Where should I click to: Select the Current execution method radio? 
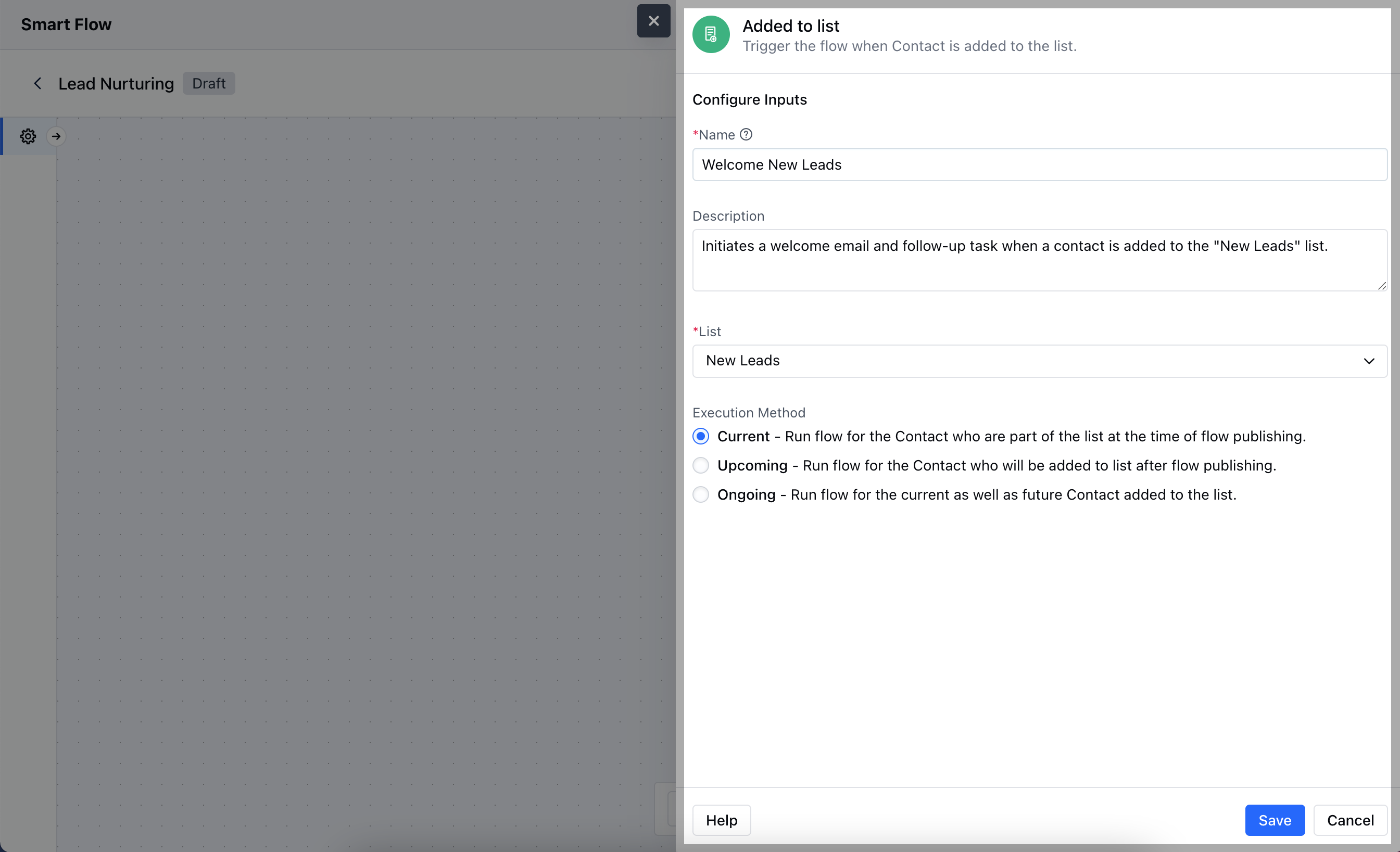tap(701, 436)
